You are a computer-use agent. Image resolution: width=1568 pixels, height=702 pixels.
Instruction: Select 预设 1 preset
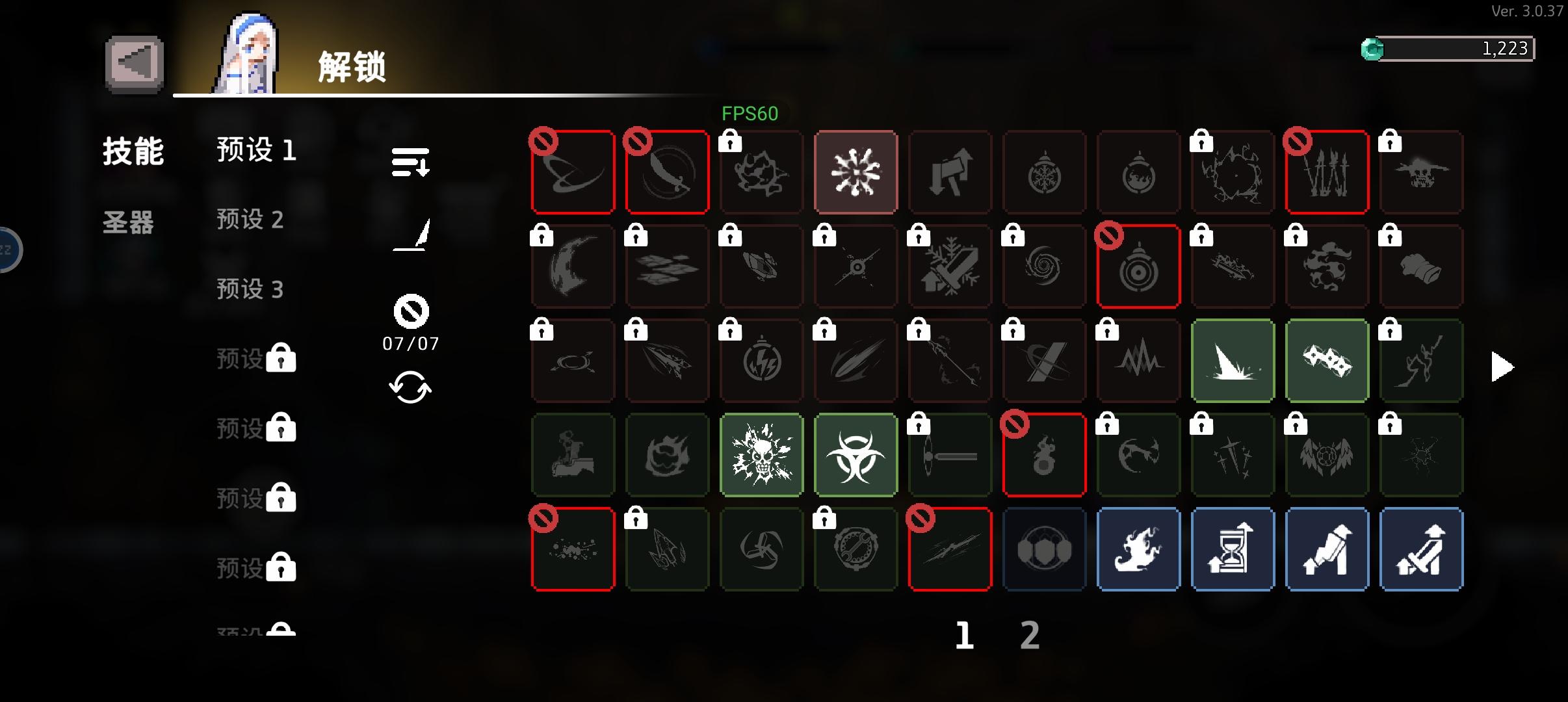point(257,150)
